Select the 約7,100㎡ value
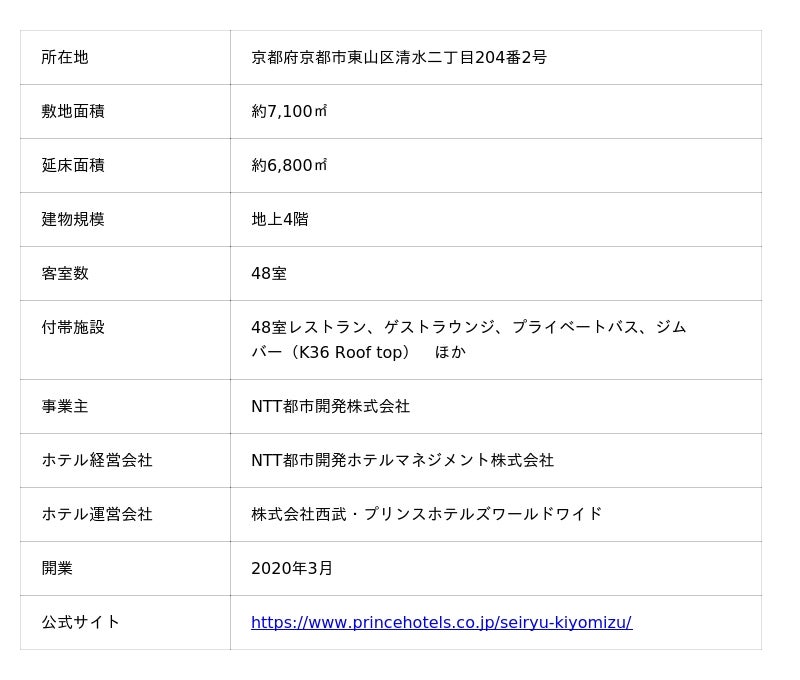This screenshot has width=800, height=680. point(289,111)
